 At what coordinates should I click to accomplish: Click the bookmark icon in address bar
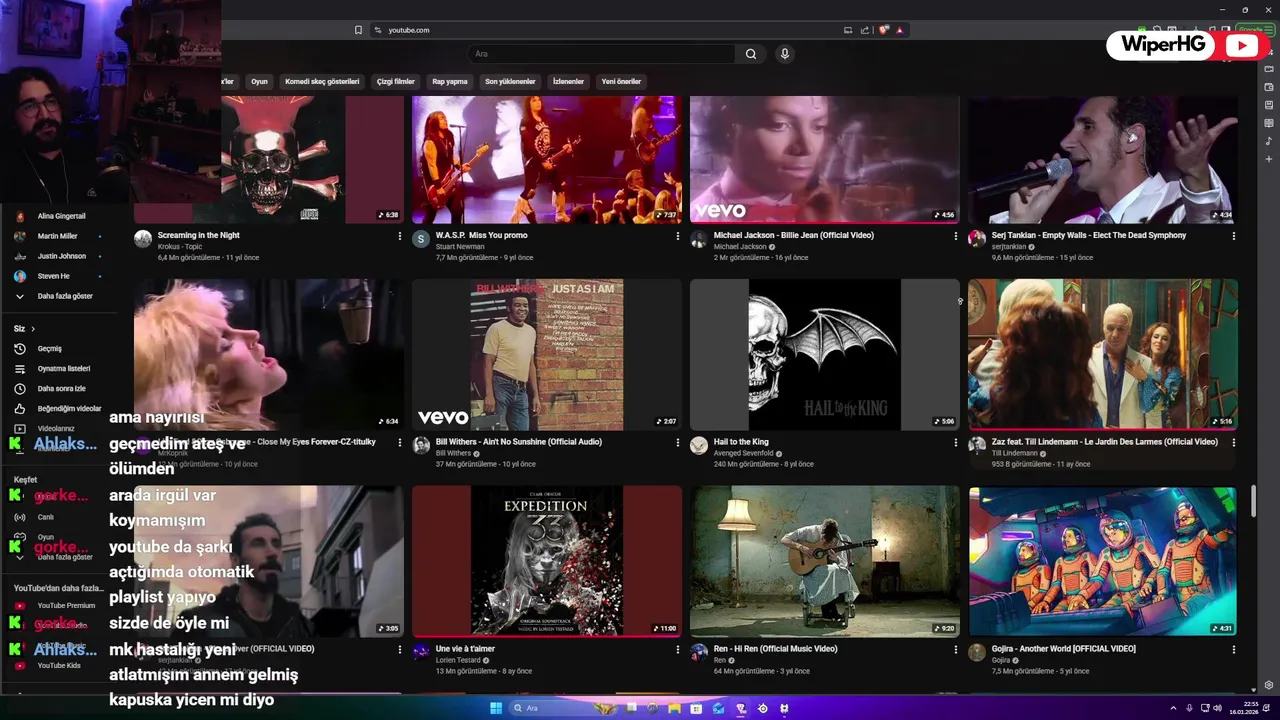point(358,30)
